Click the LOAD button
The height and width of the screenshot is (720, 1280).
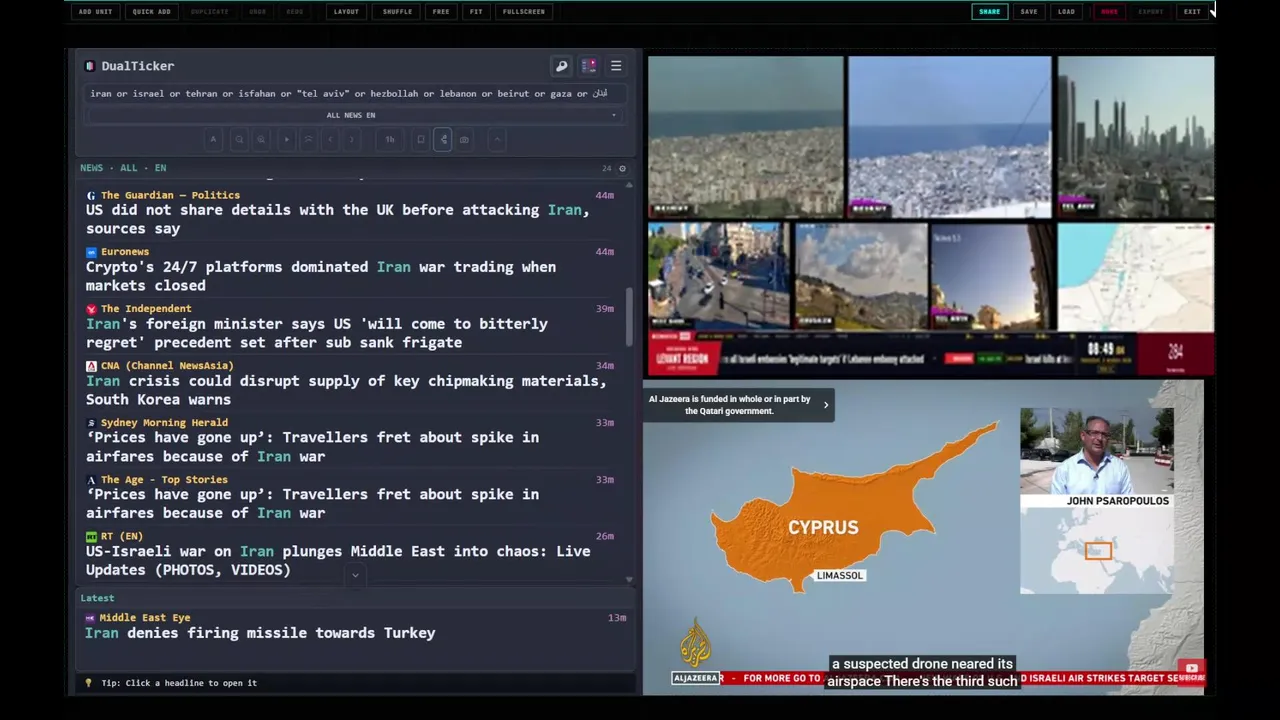[1066, 12]
